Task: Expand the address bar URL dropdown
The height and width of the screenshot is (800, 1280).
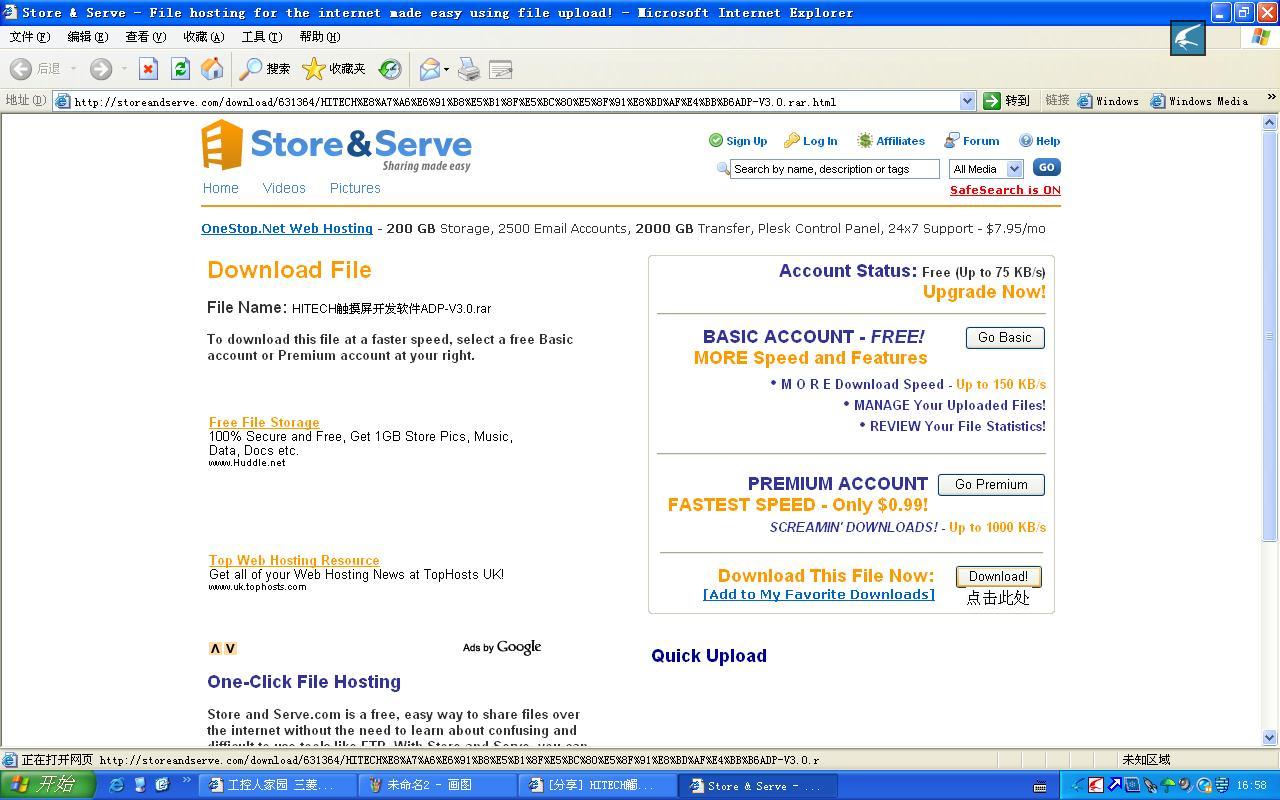Action: click(x=967, y=101)
